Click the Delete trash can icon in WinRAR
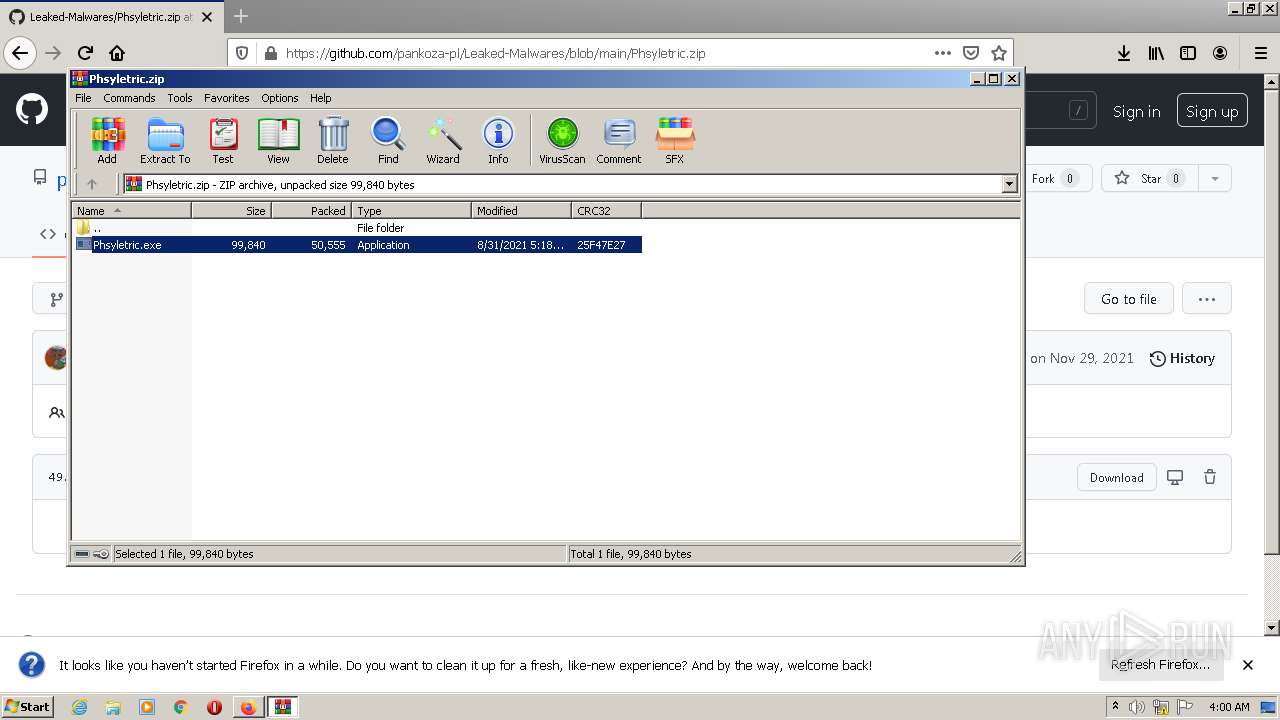 pyautogui.click(x=333, y=140)
